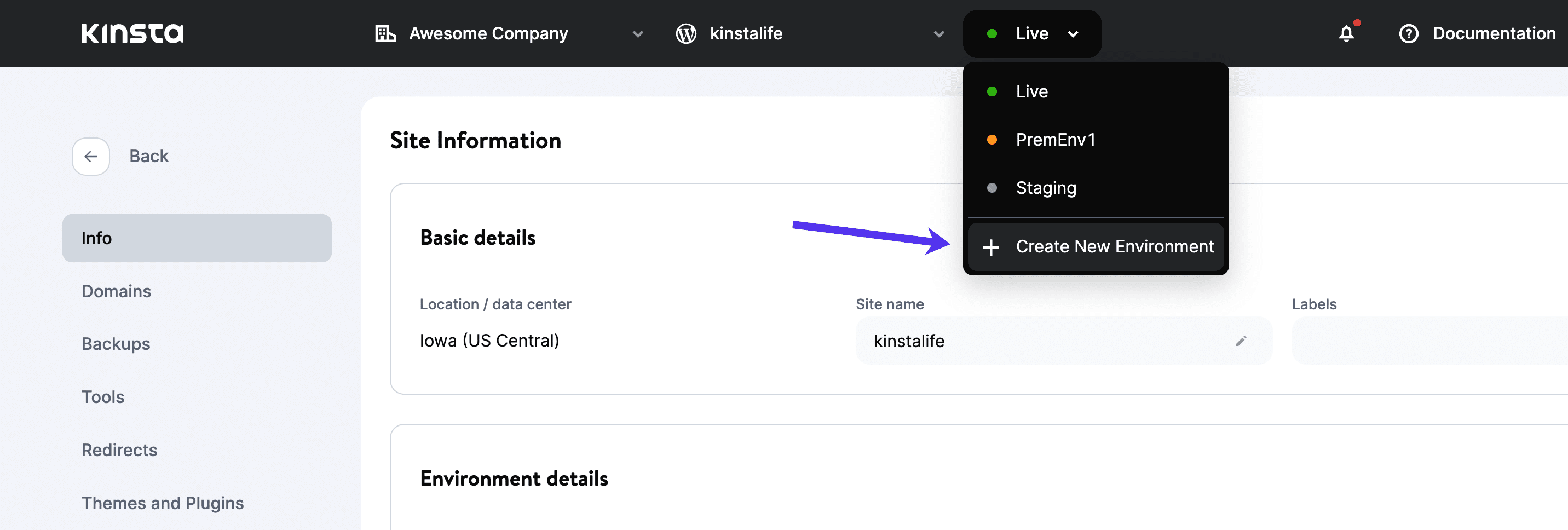Image resolution: width=1568 pixels, height=530 pixels.
Task: Open the notifications bell
Action: click(1346, 33)
